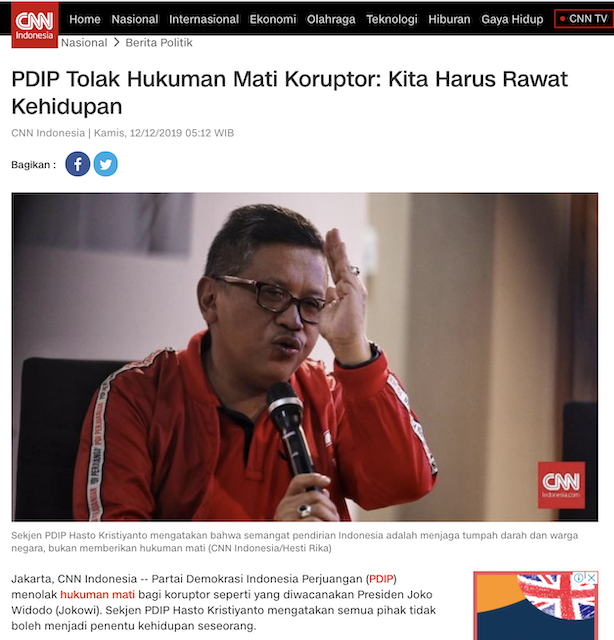The image size is (614, 640).
Task: Select Ekonomi in navigation bar
Action: [273, 19]
